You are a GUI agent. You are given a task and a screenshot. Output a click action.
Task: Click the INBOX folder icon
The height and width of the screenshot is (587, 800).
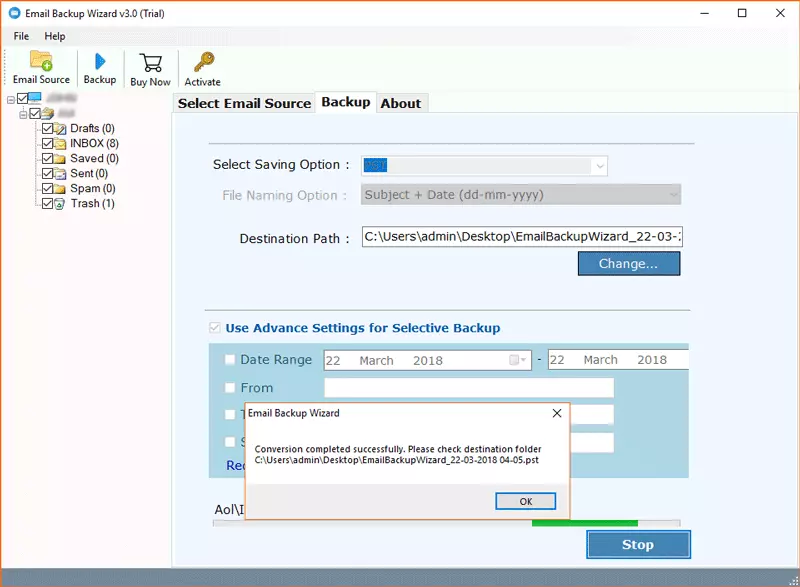60,143
